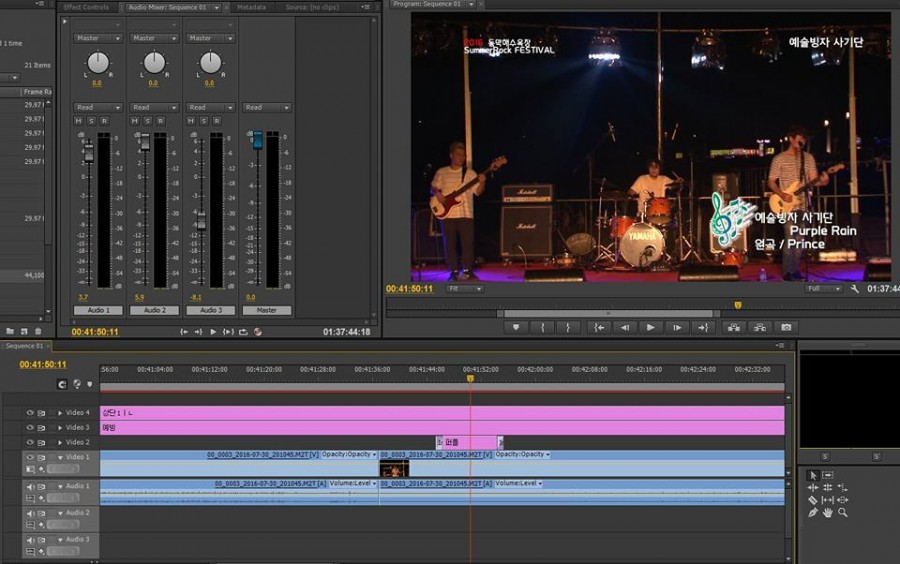Open Audio 1 Master output dropdown
The height and width of the screenshot is (564, 900).
point(98,38)
